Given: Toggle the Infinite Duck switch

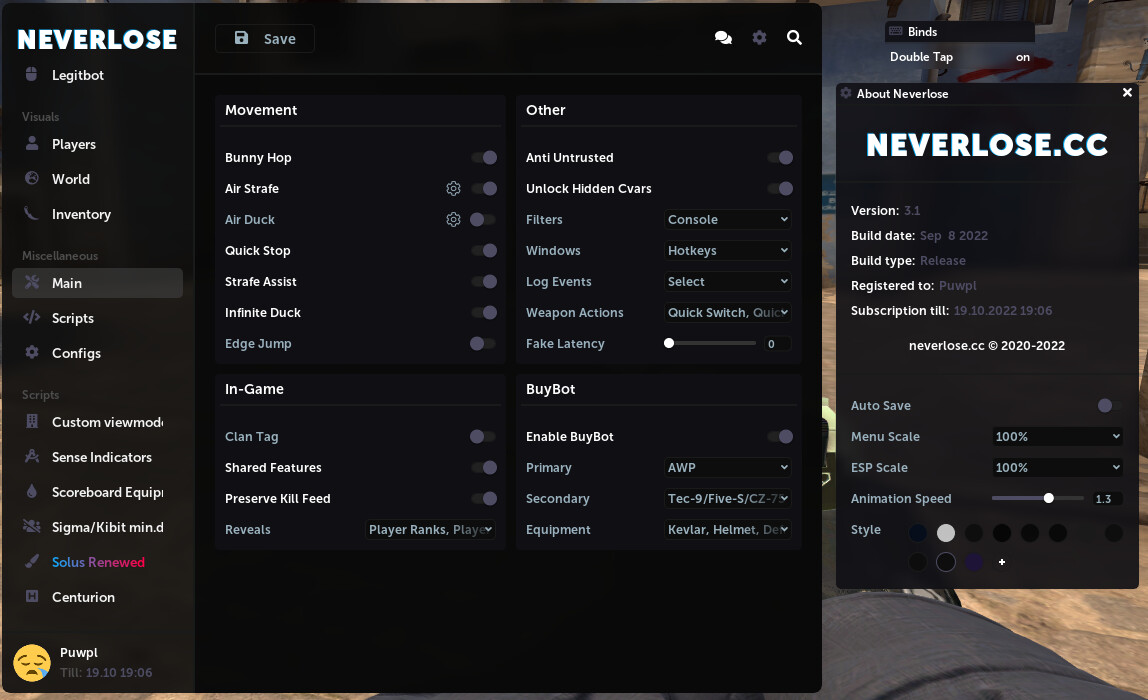Looking at the screenshot, I should point(484,313).
